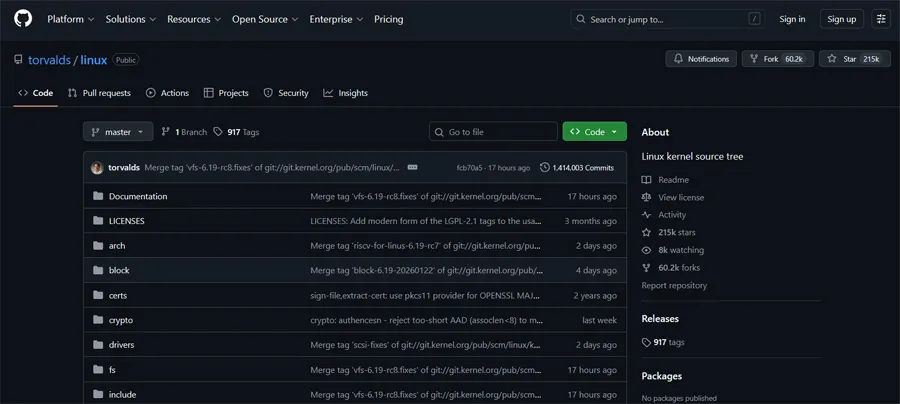Open the 1 Branch link

(184, 132)
